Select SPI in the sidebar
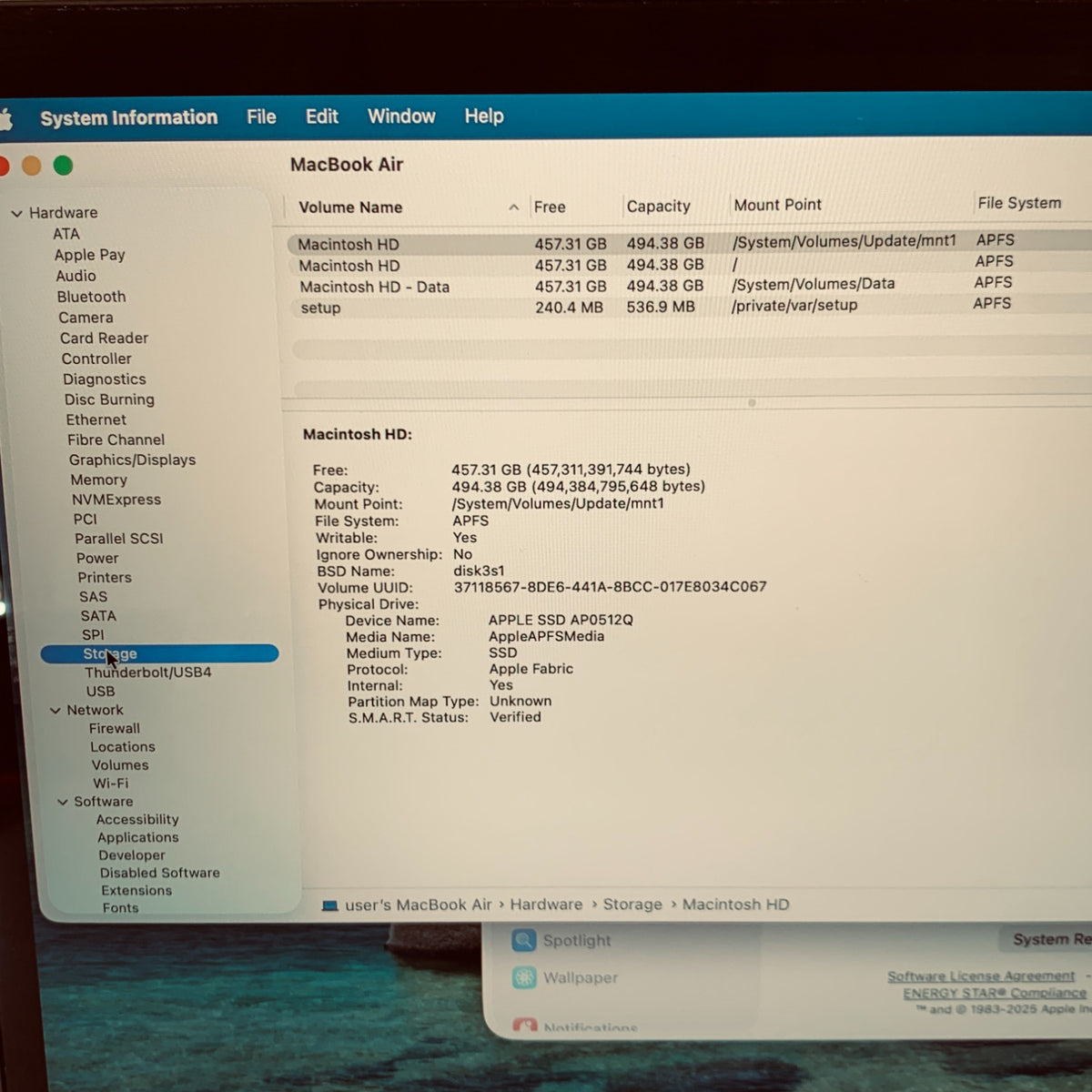 [93, 635]
